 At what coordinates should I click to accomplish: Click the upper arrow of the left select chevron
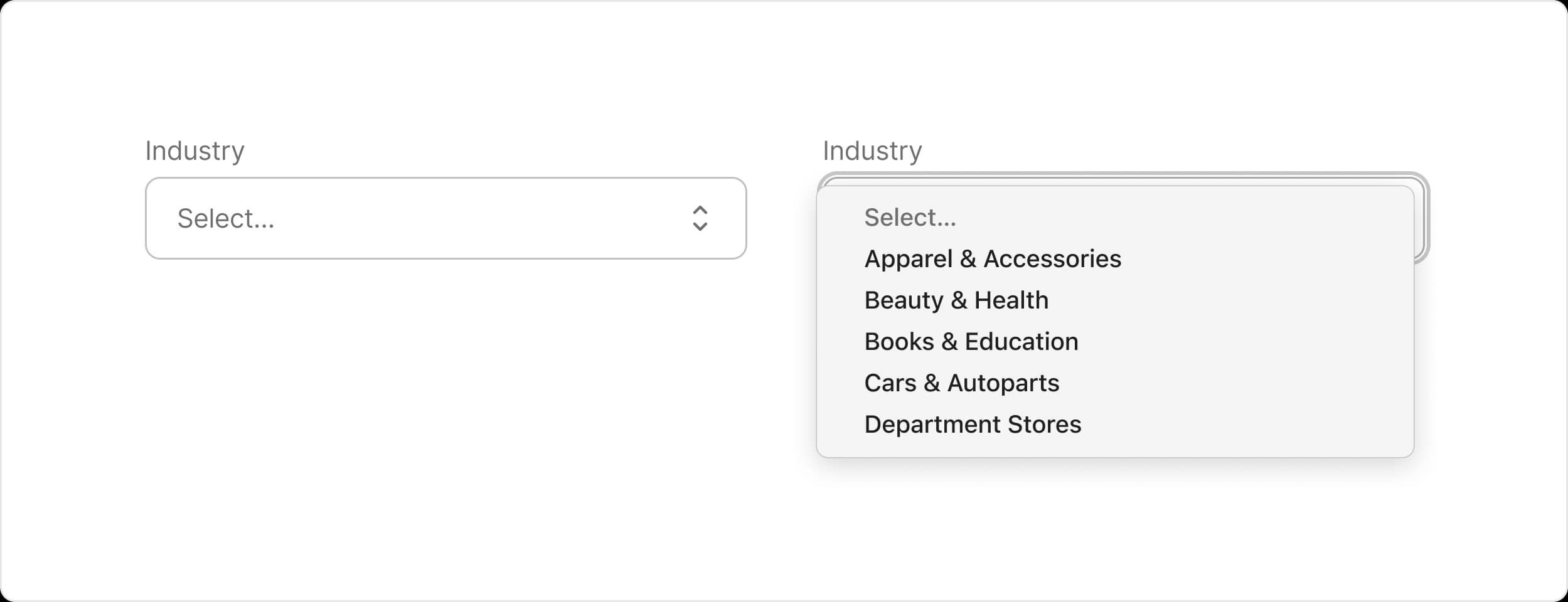(x=700, y=210)
